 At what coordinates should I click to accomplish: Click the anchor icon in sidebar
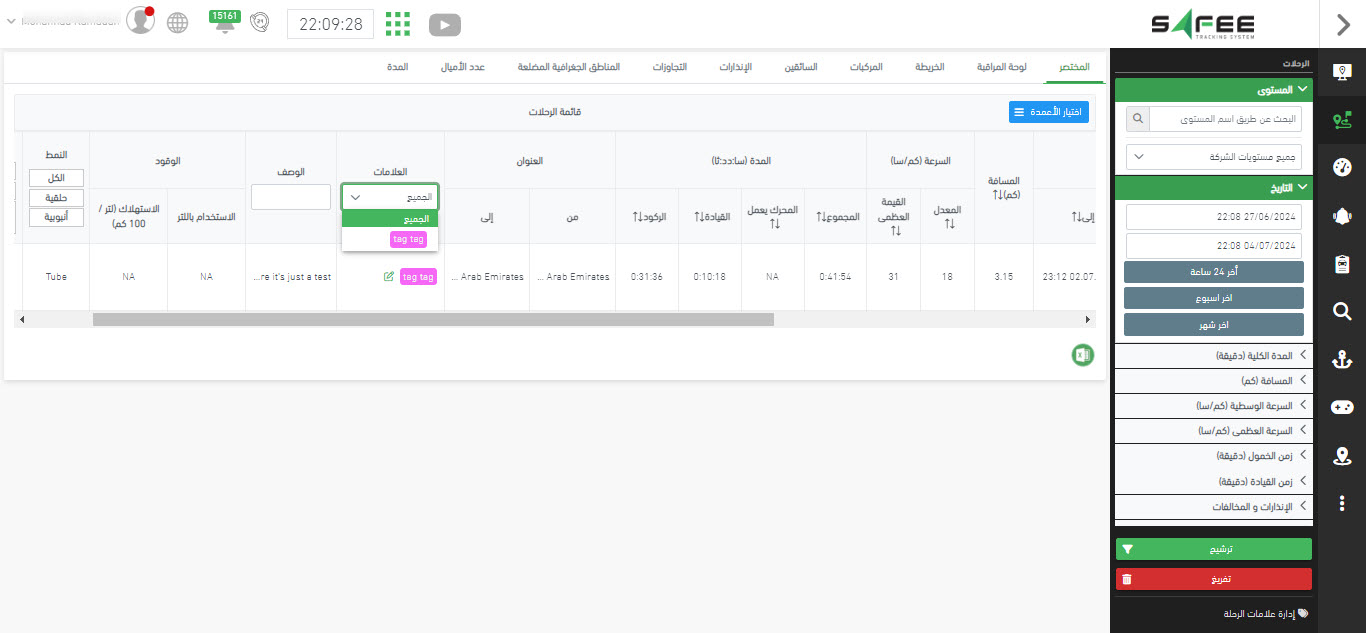click(1342, 360)
